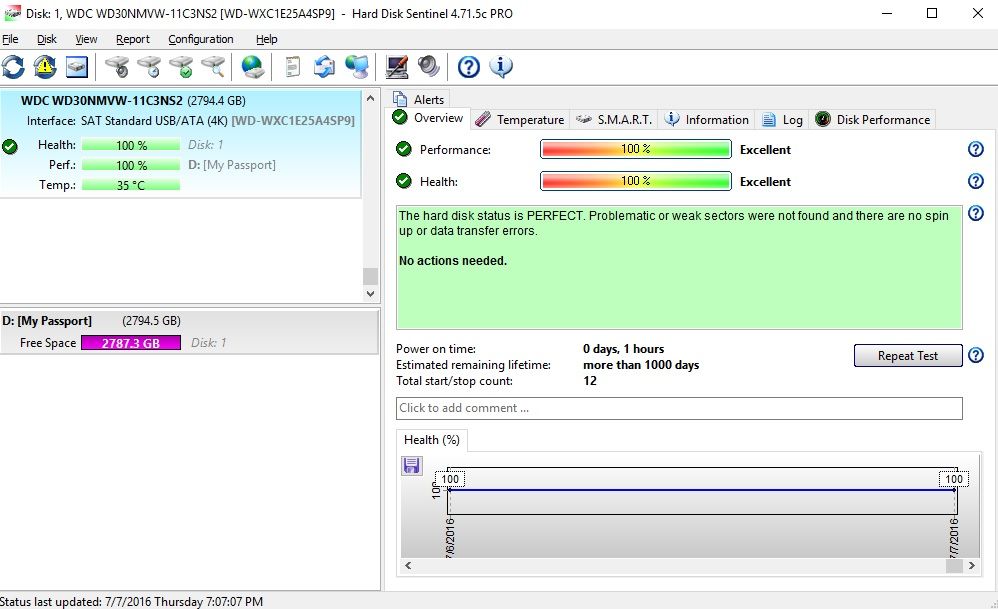Select the D: [My Passport] volume heading
This screenshot has width=998, height=609.
[x=47, y=321]
